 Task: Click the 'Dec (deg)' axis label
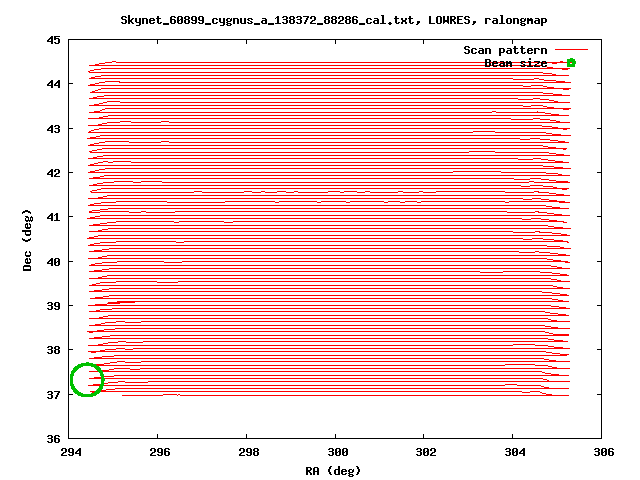[27, 240]
